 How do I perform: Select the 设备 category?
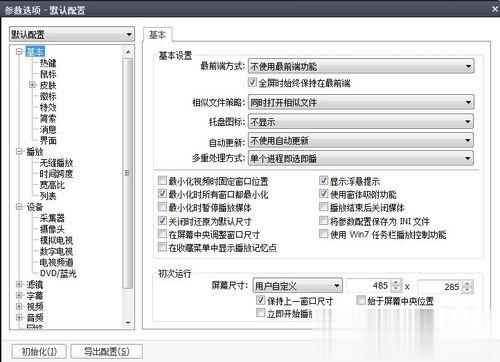tap(35, 207)
